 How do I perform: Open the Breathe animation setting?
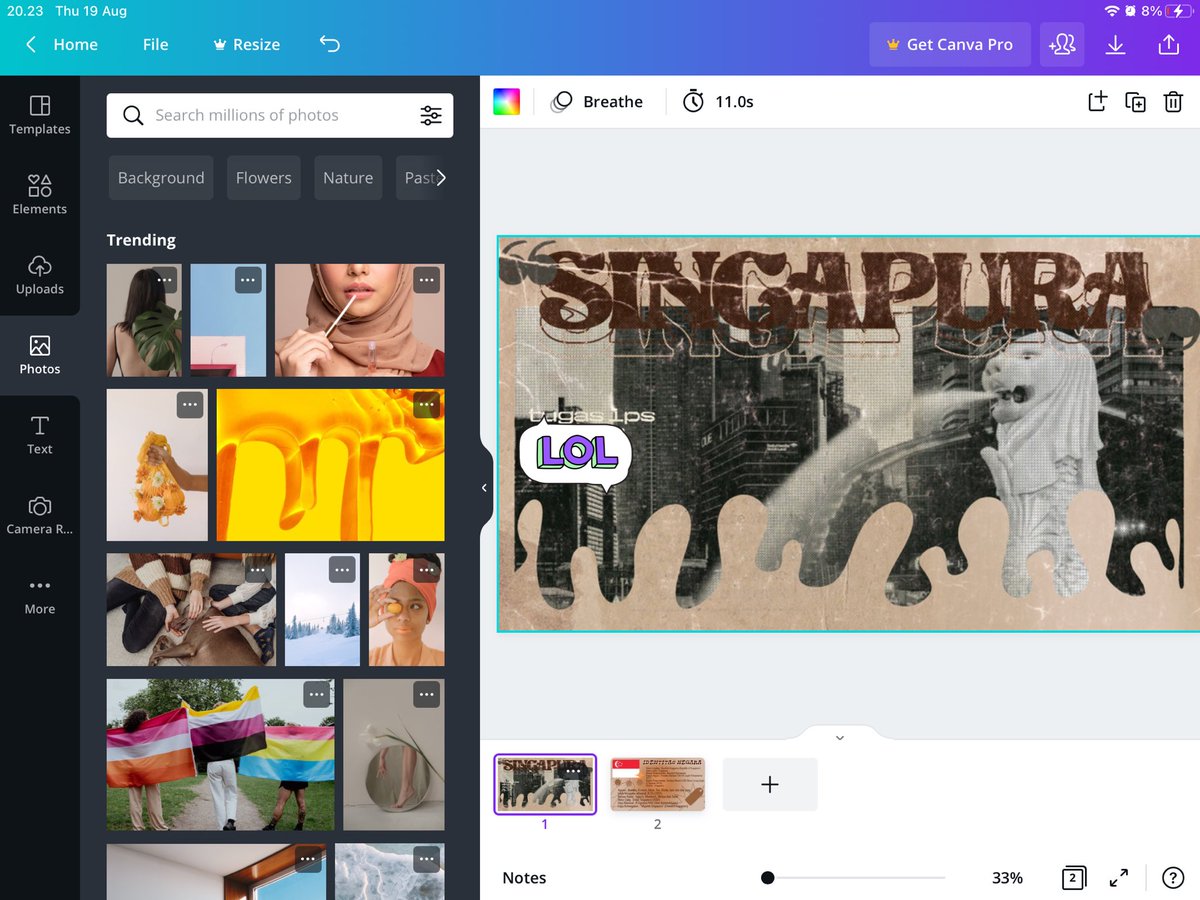click(597, 101)
